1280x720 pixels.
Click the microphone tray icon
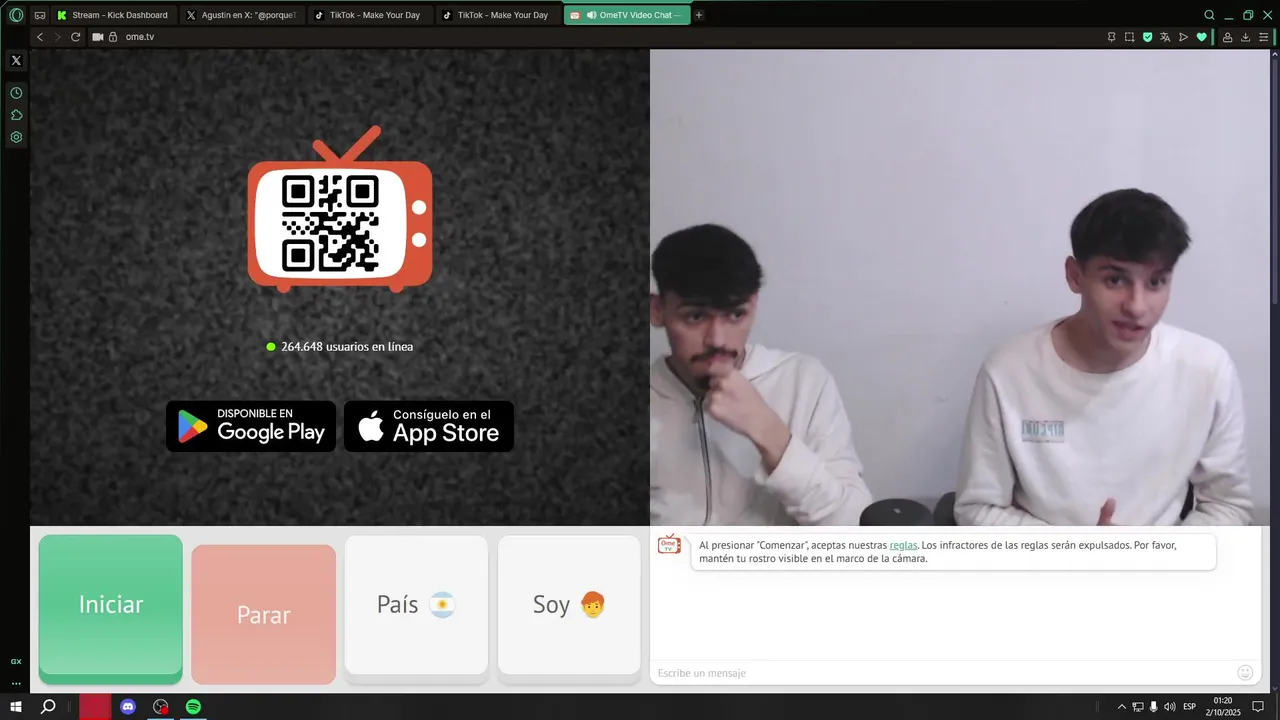1154,707
